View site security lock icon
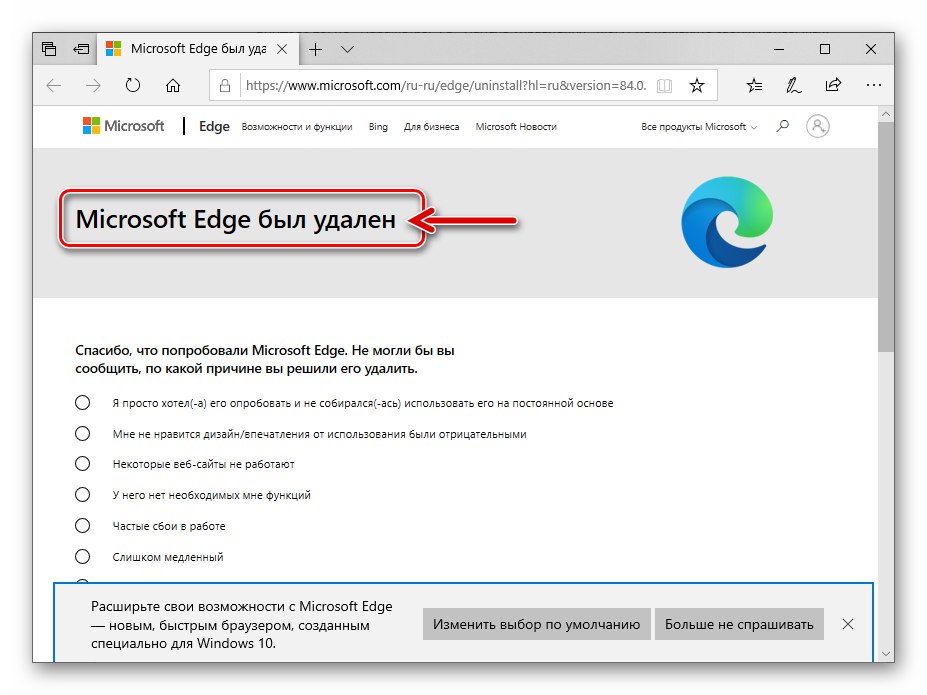This screenshot has width=927, height=695. tap(225, 86)
